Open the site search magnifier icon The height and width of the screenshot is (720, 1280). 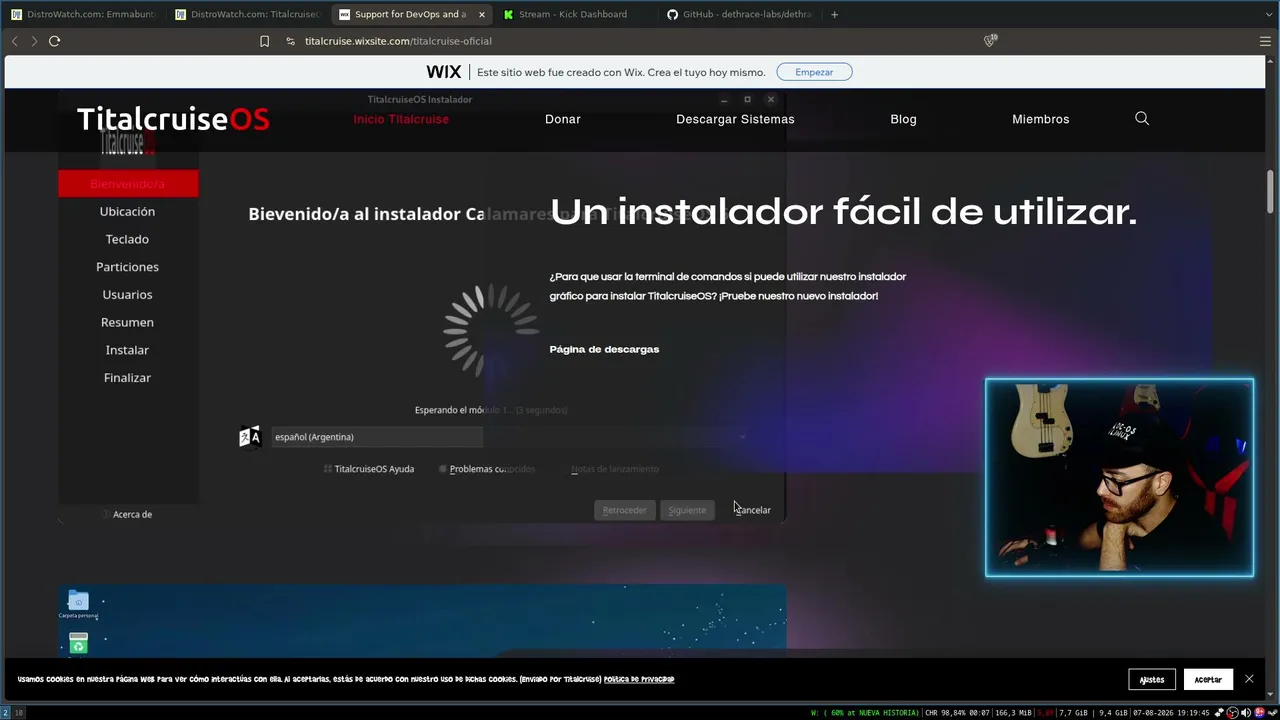coord(1142,119)
